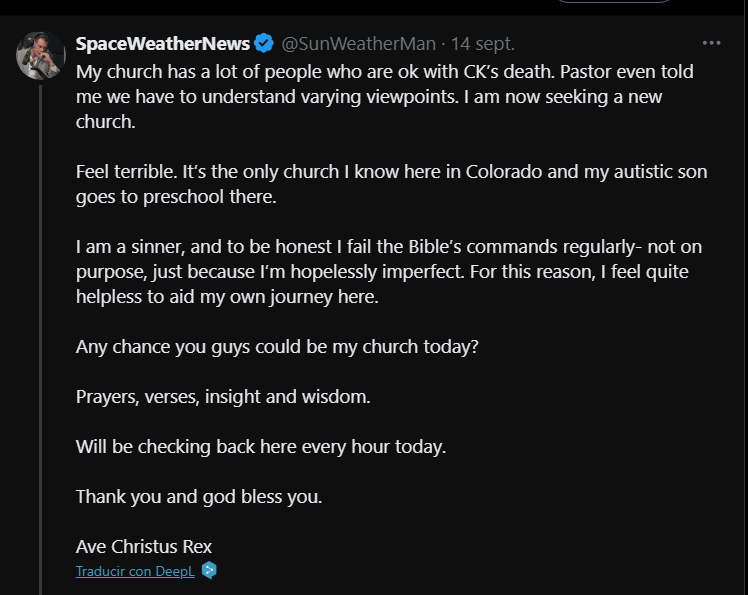Click the blue verified badge

[264, 44]
